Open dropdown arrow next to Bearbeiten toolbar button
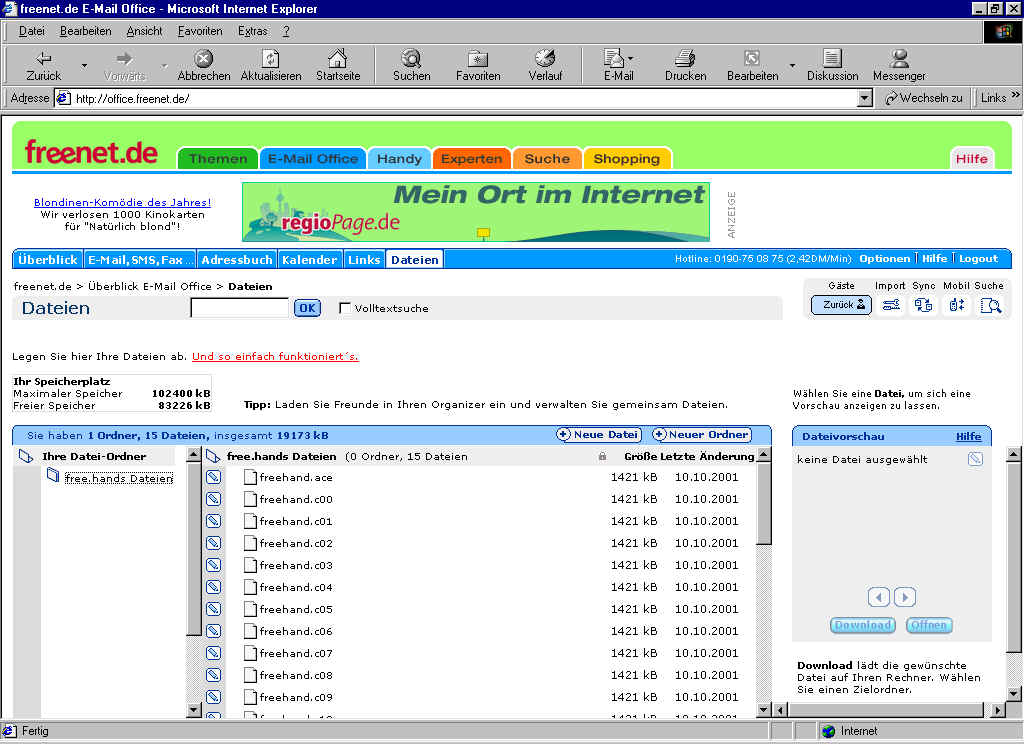The image size is (1024, 744). [792, 65]
